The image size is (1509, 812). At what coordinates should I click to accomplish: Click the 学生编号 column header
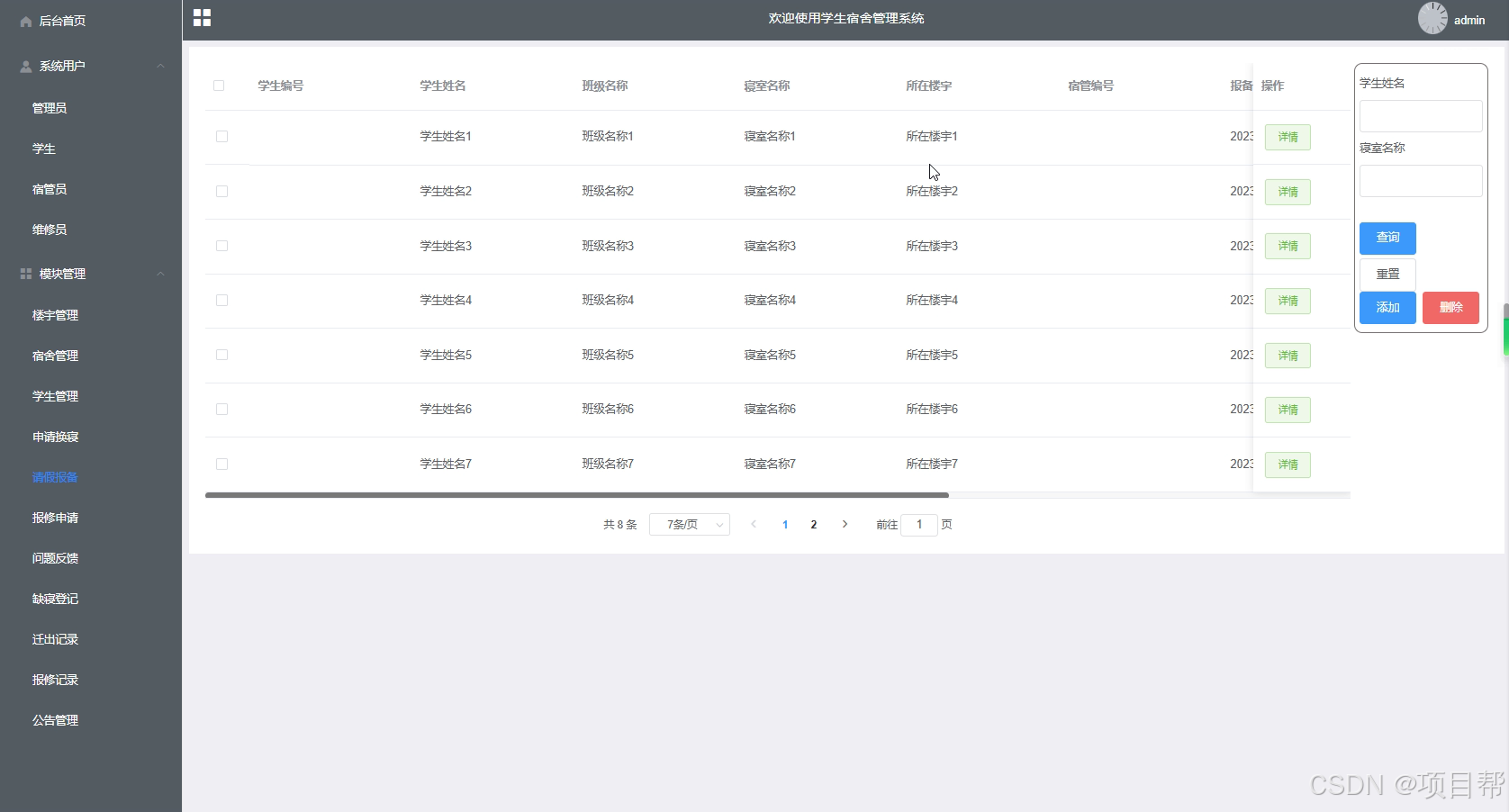click(x=281, y=86)
